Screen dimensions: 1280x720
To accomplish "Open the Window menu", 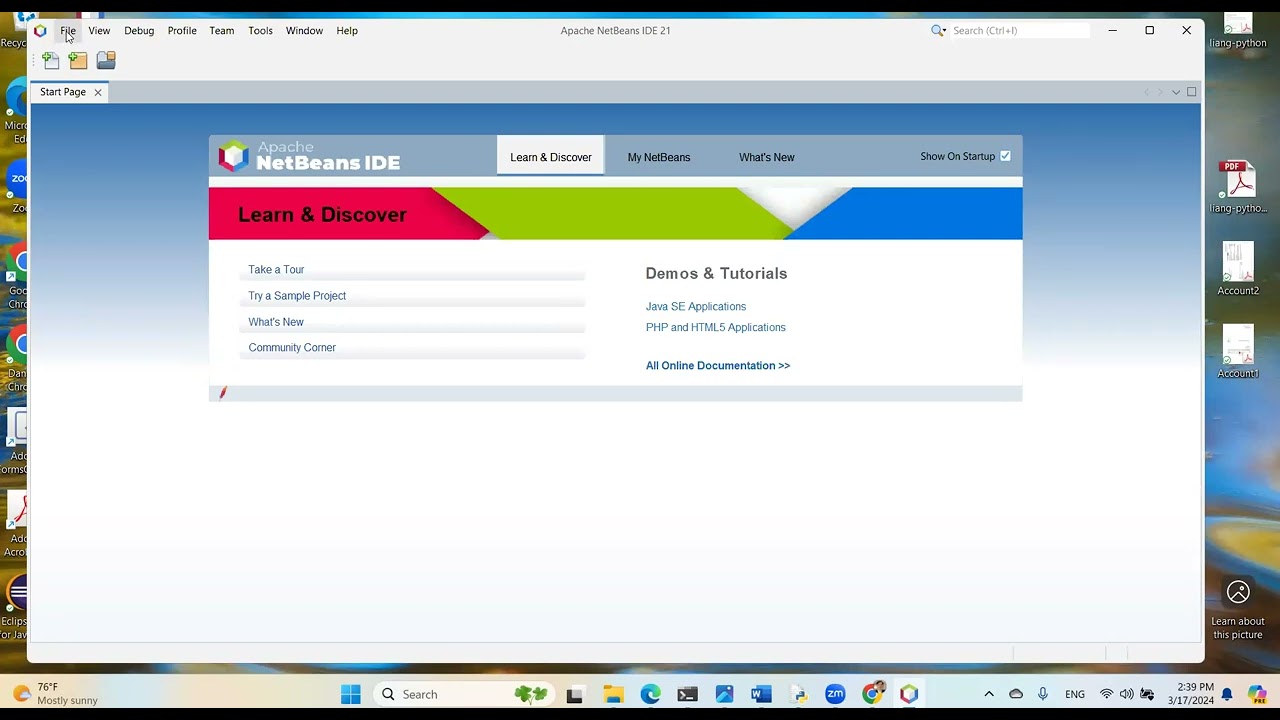I will (x=304, y=31).
